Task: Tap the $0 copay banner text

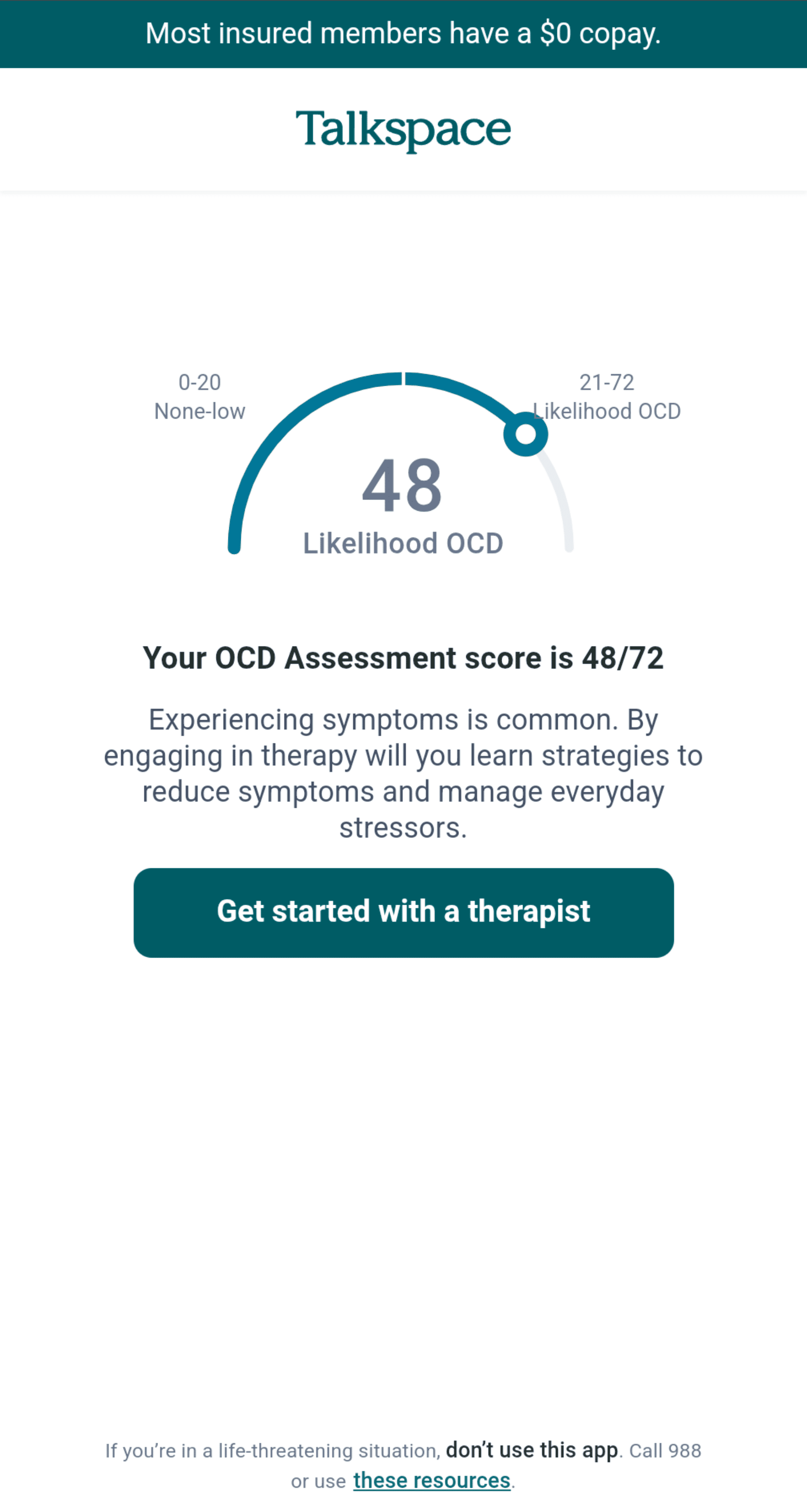Action: click(403, 33)
